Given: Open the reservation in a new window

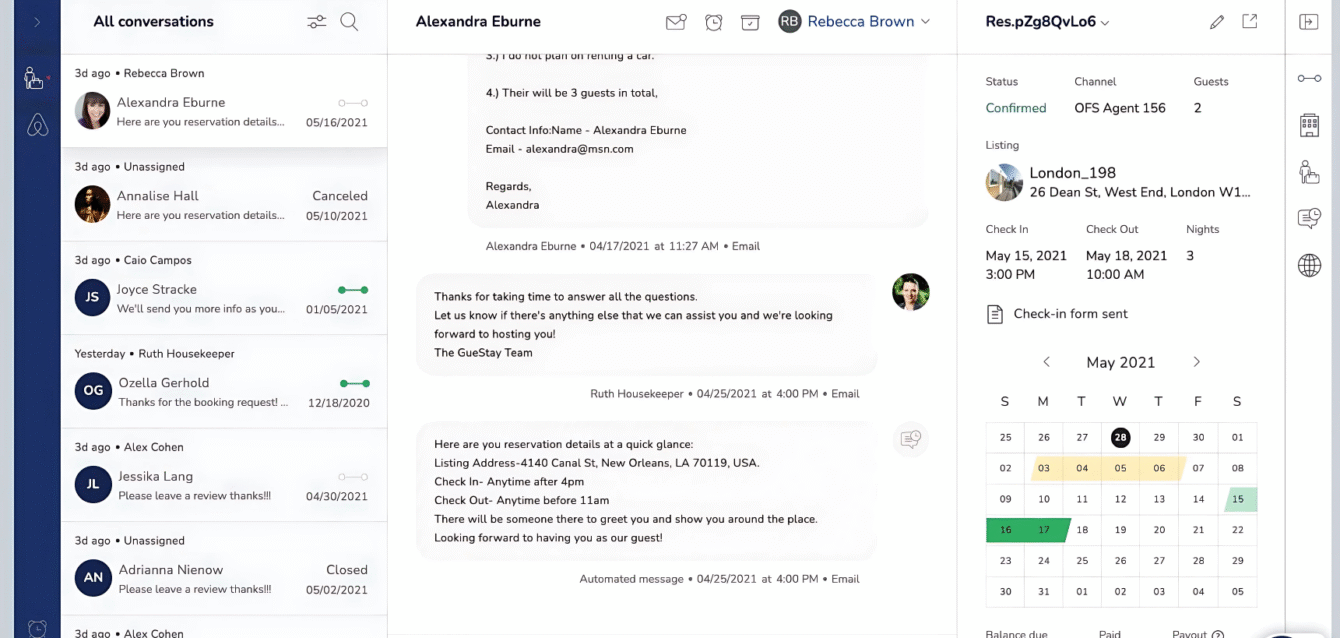Looking at the screenshot, I should pyautogui.click(x=1249, y=20).
